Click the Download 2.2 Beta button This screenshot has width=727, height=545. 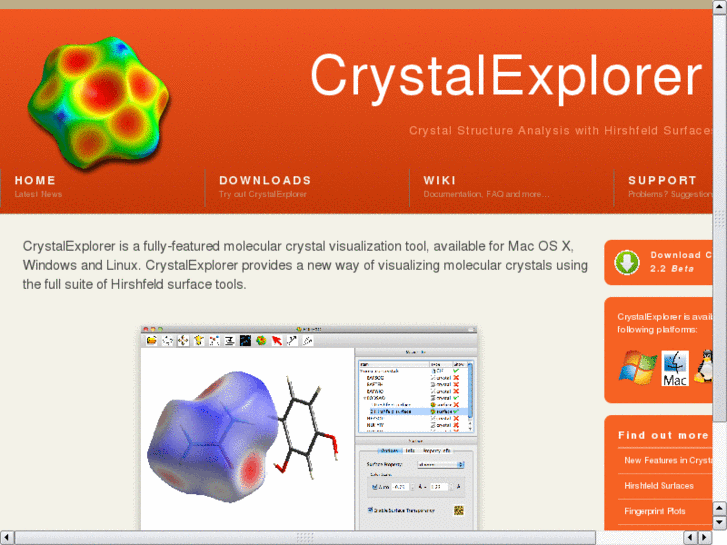pyautogui.click(x=658, y=263)
